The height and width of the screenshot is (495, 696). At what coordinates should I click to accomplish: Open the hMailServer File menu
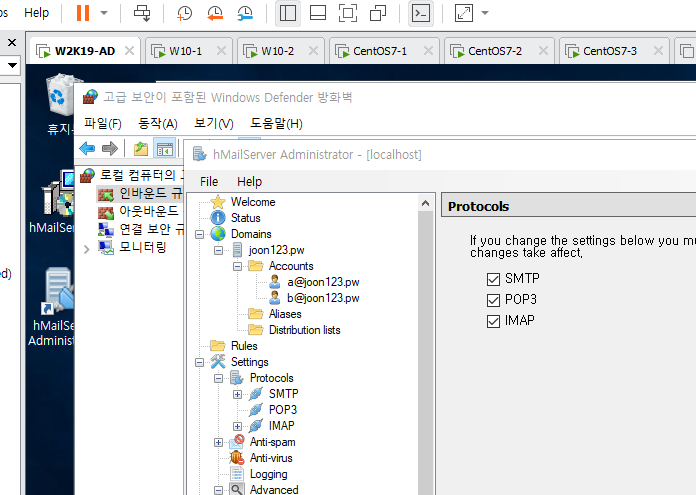[x=209, y=182]
